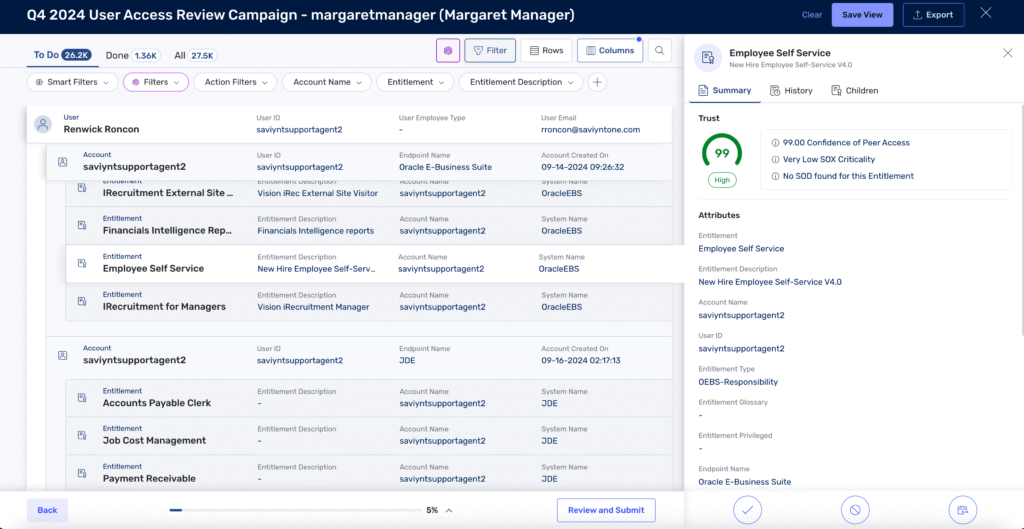Click the purple AI cube icon button
Viewport: 1024px width, 529px height.
click(448, 50)
